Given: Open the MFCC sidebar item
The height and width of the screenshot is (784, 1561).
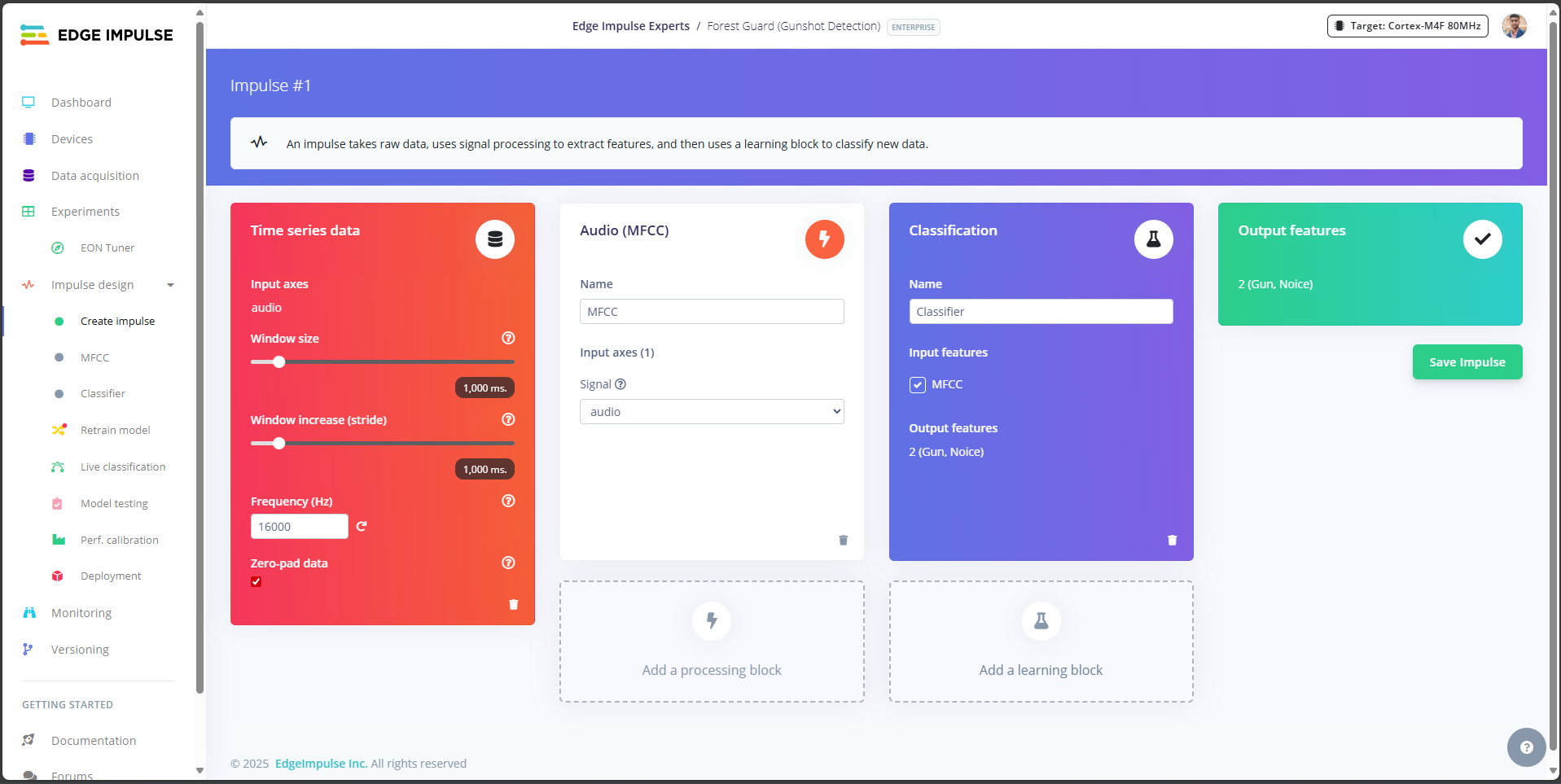Looking at the screenshot, I should click(x=94, y=357).
